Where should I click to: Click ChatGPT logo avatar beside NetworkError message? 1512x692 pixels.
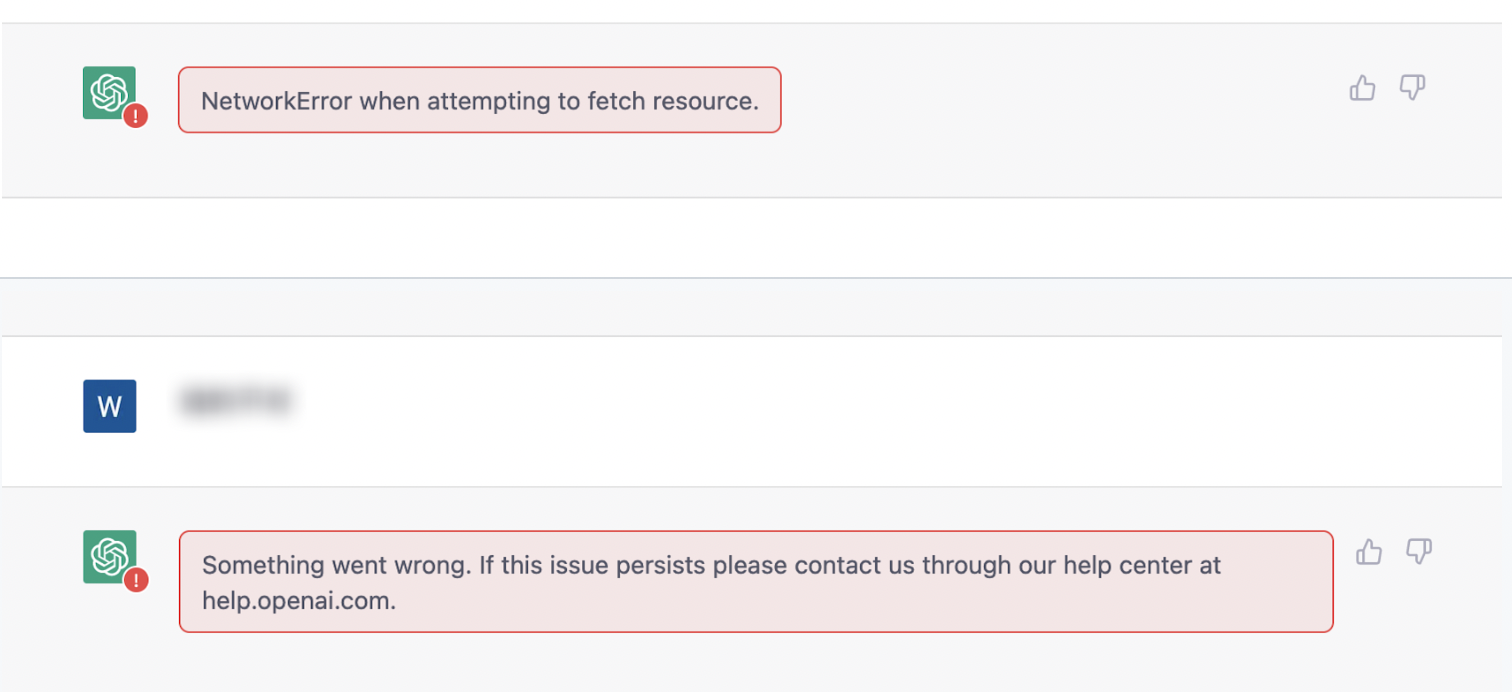(109, 93)
